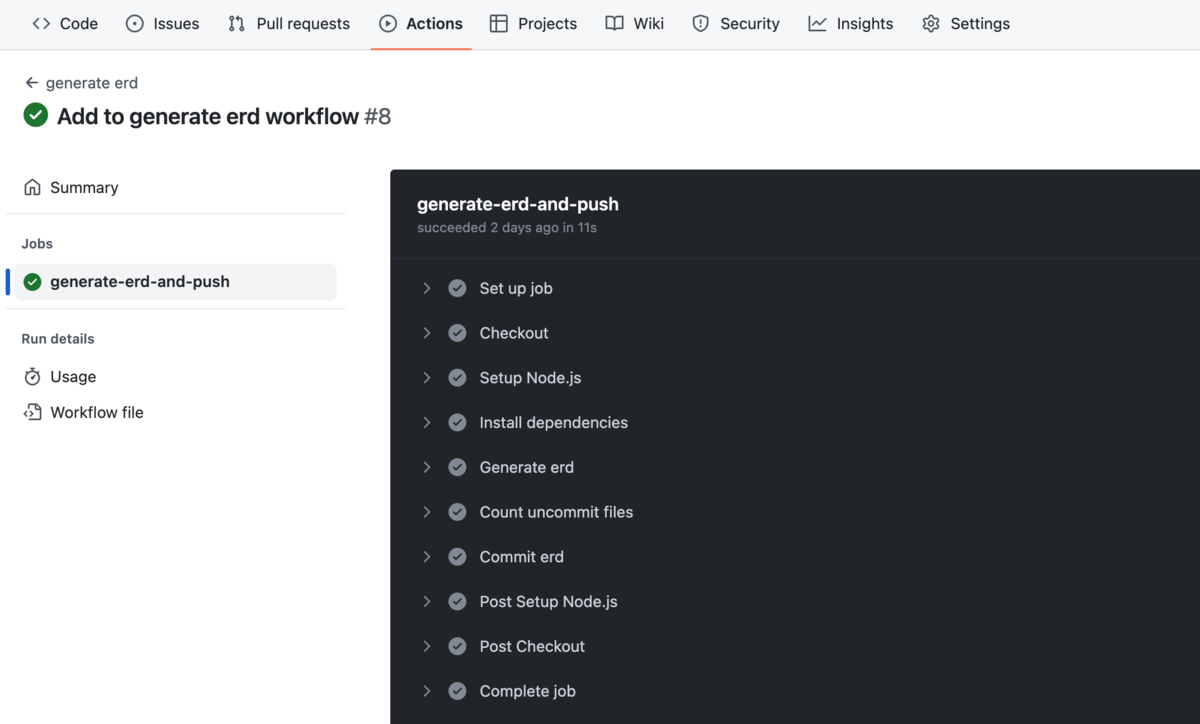Go back to generate erd workflow
Image resolution: width=1200 pixels, height=724 pixels.
81,83
